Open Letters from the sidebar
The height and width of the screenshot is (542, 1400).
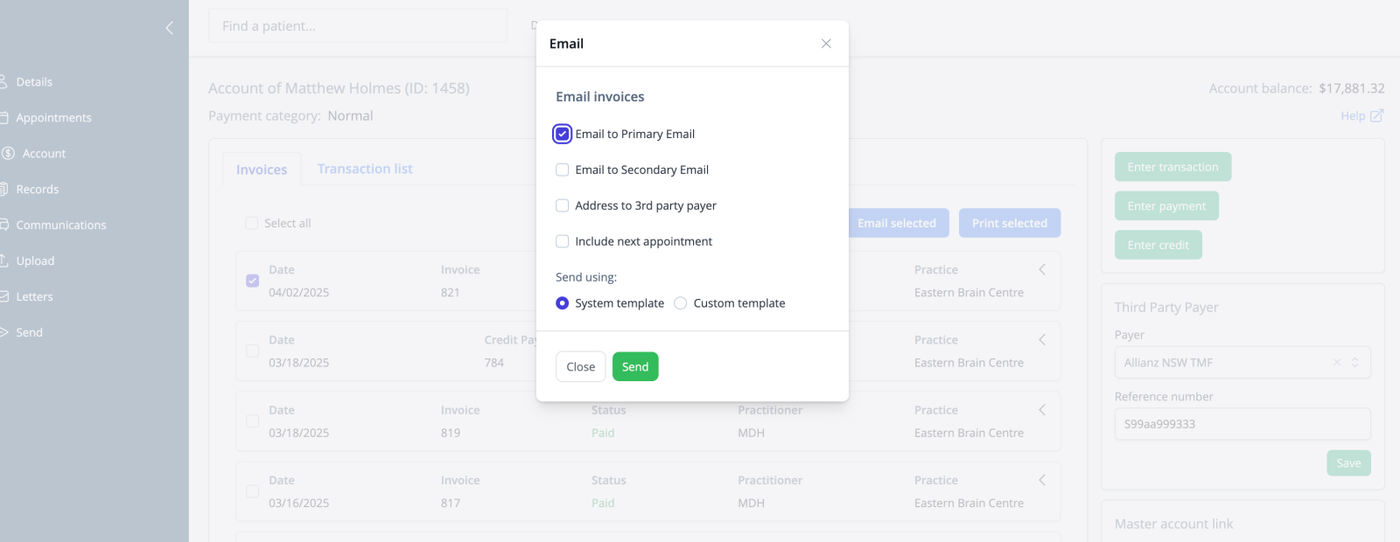click(34, 296)
